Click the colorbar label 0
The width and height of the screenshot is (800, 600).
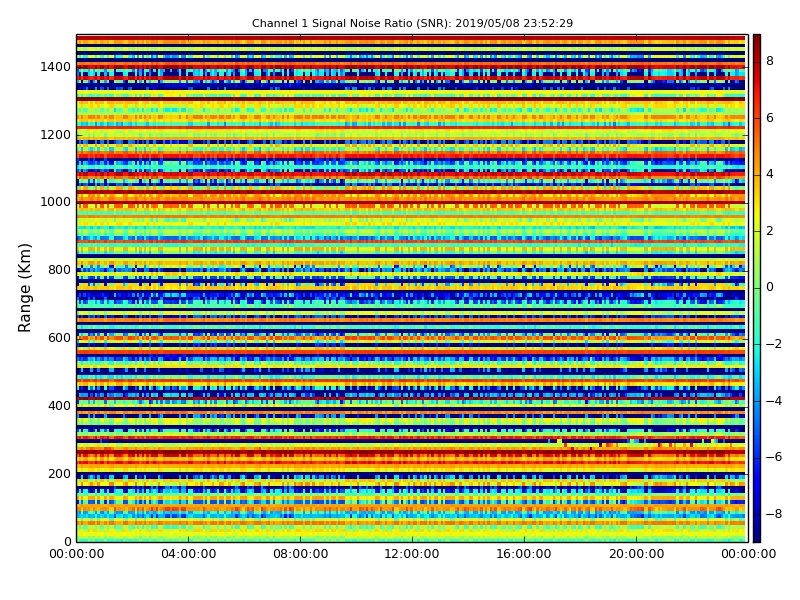coord(770,287)
